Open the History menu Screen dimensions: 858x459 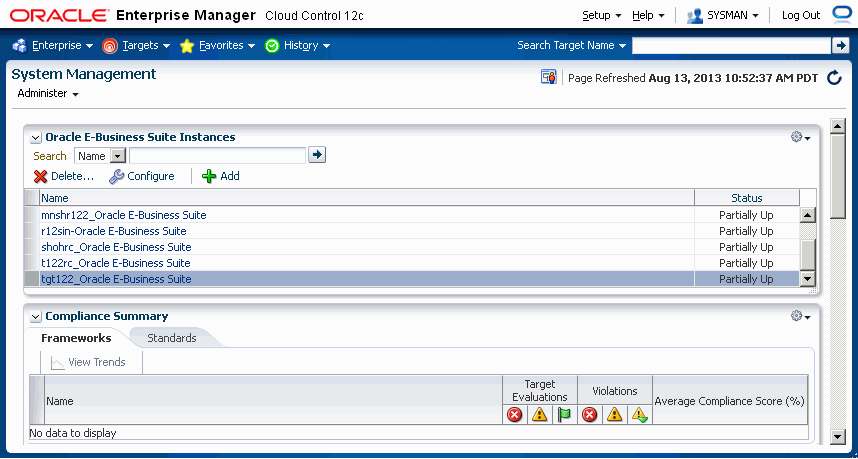[x=297, y=45]
